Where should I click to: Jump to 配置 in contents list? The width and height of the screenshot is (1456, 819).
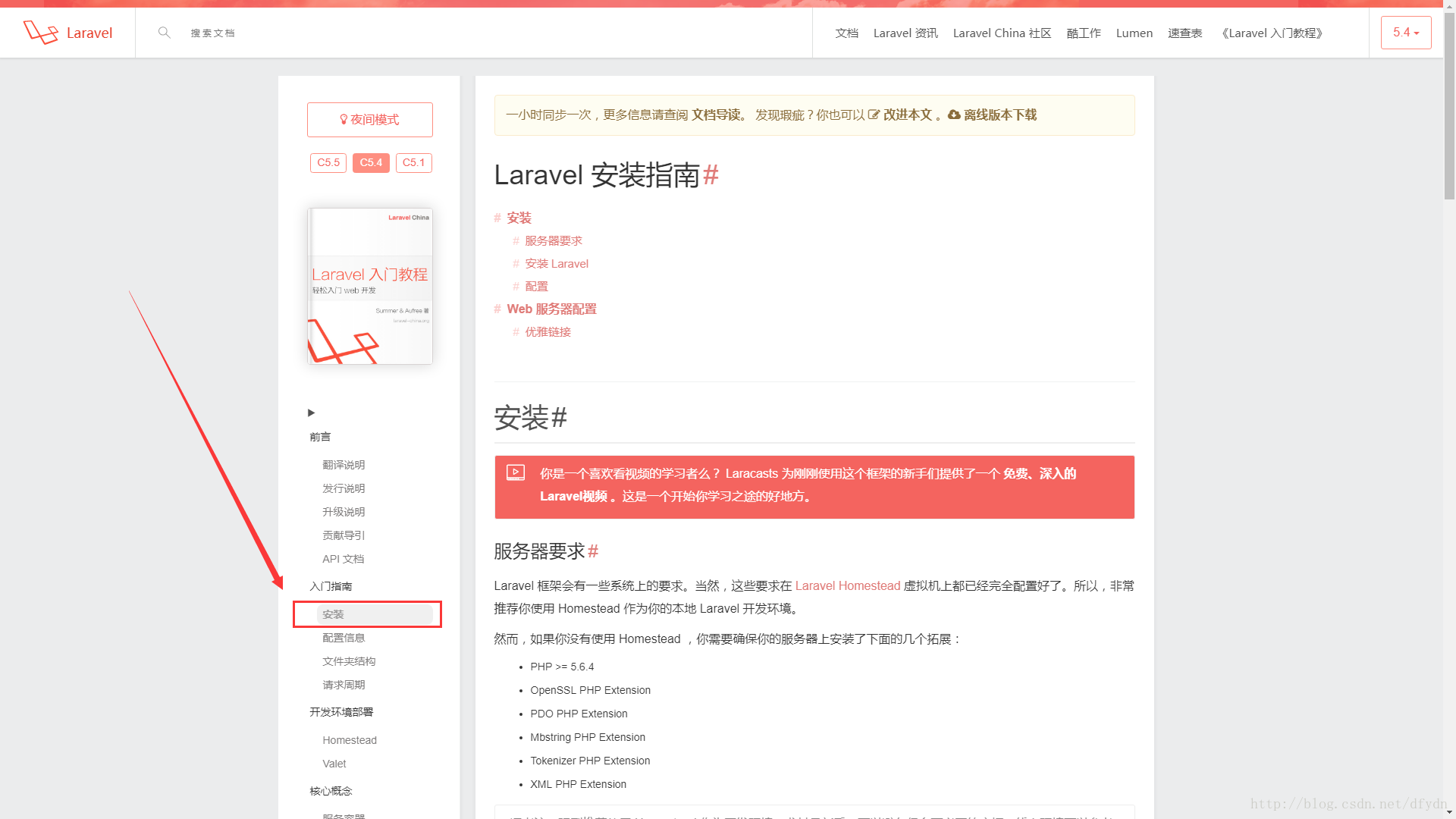click(x=536, y=287)
